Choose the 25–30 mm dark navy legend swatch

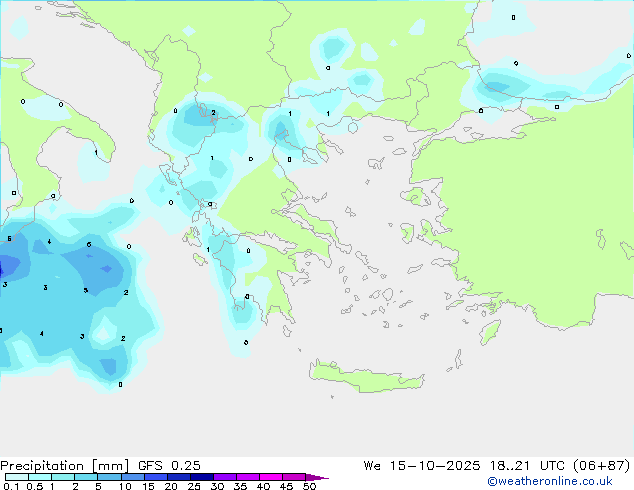202,477
